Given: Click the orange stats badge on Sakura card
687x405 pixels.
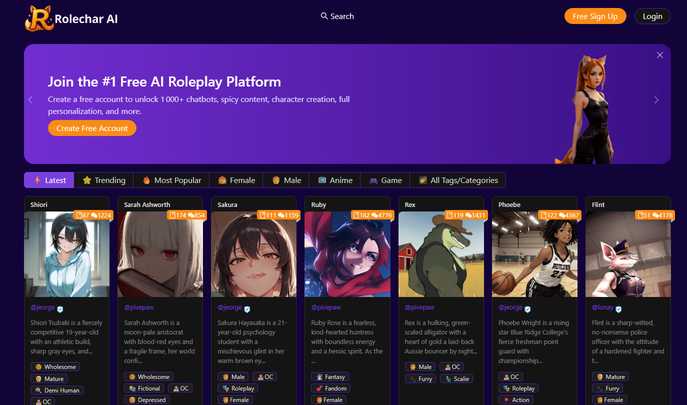Looking at the screenshot, I should tap(279, 215).
